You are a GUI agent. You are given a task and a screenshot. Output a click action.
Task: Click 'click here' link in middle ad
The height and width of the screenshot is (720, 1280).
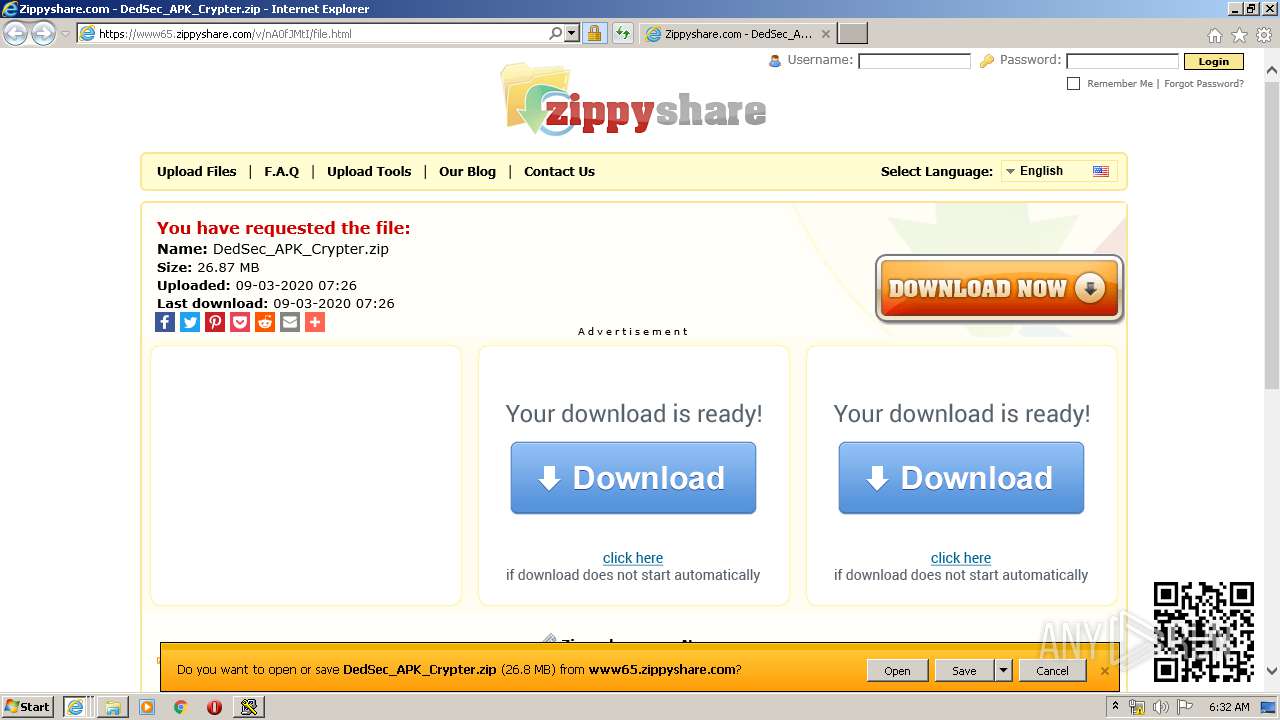click(x=633, y=558)
